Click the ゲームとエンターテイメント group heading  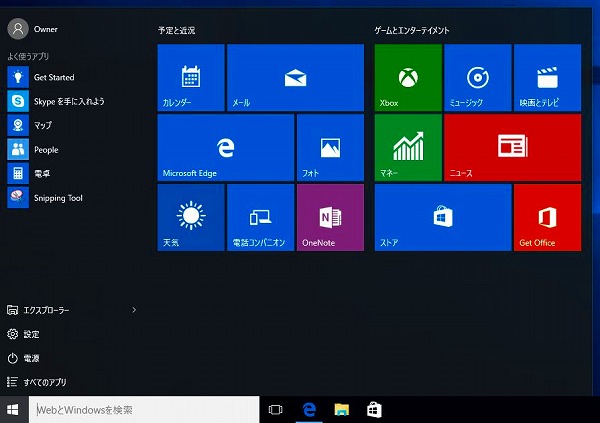point(412,30)
